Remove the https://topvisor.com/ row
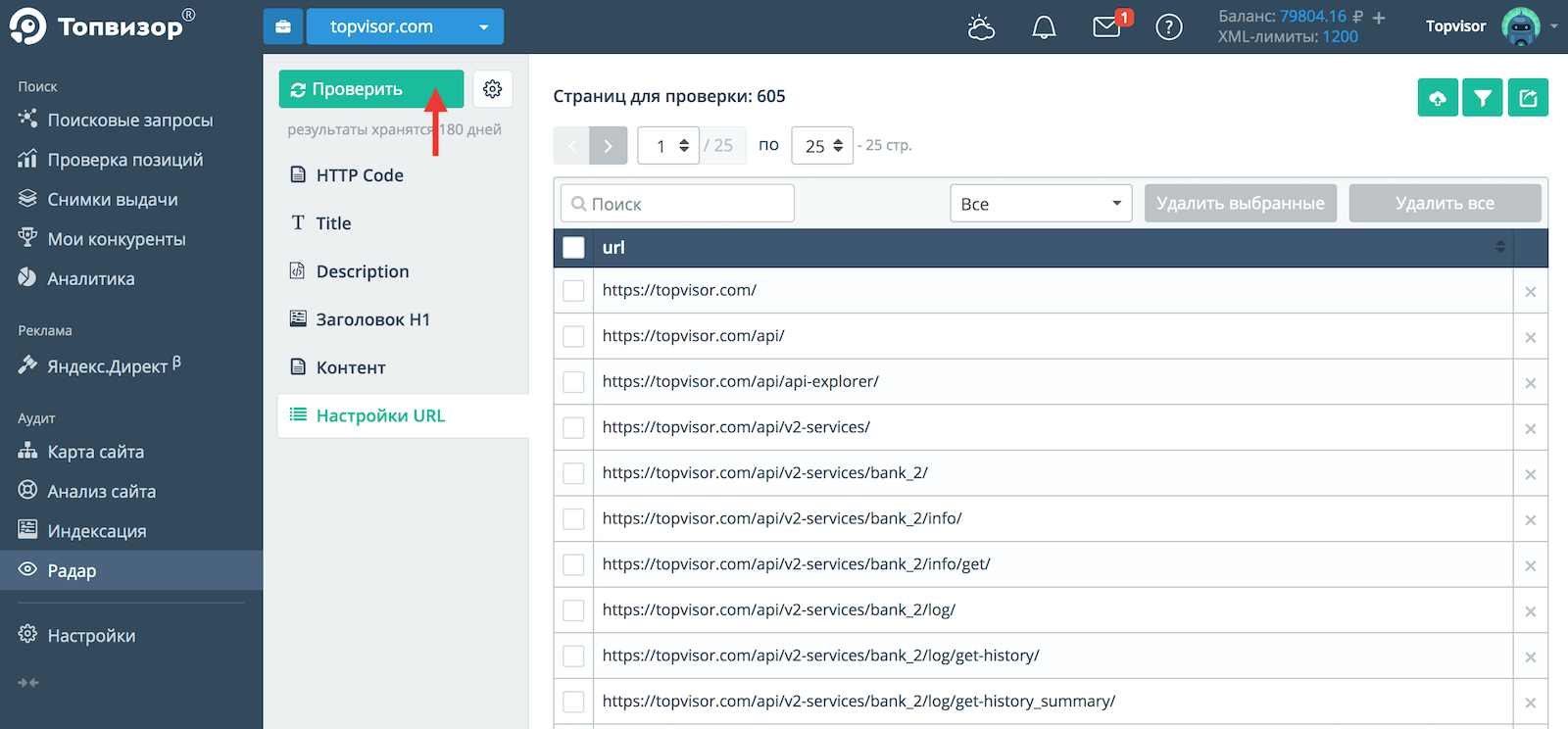Image resolution: width=1568 pixels, height=729 pixels. (1531, 292)
